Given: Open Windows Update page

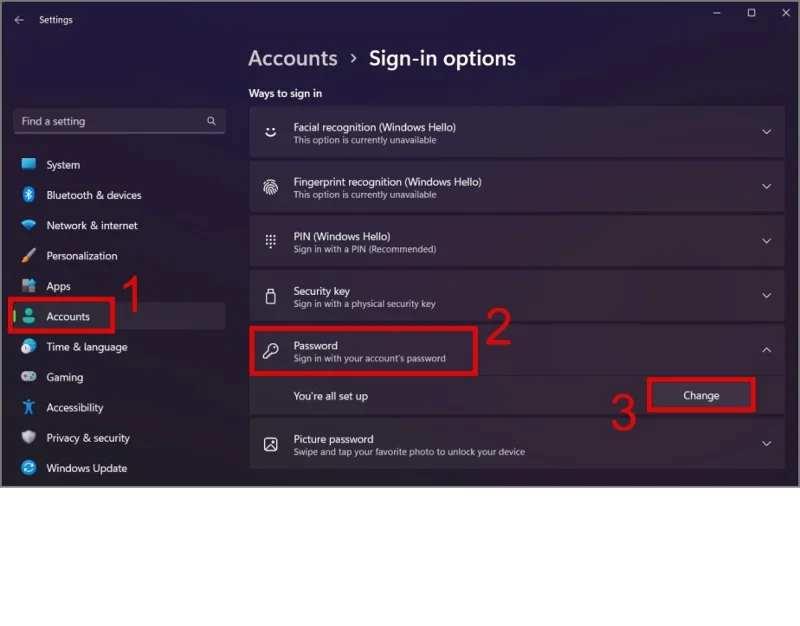Looking at the screenshot, I should click(119, 468).
